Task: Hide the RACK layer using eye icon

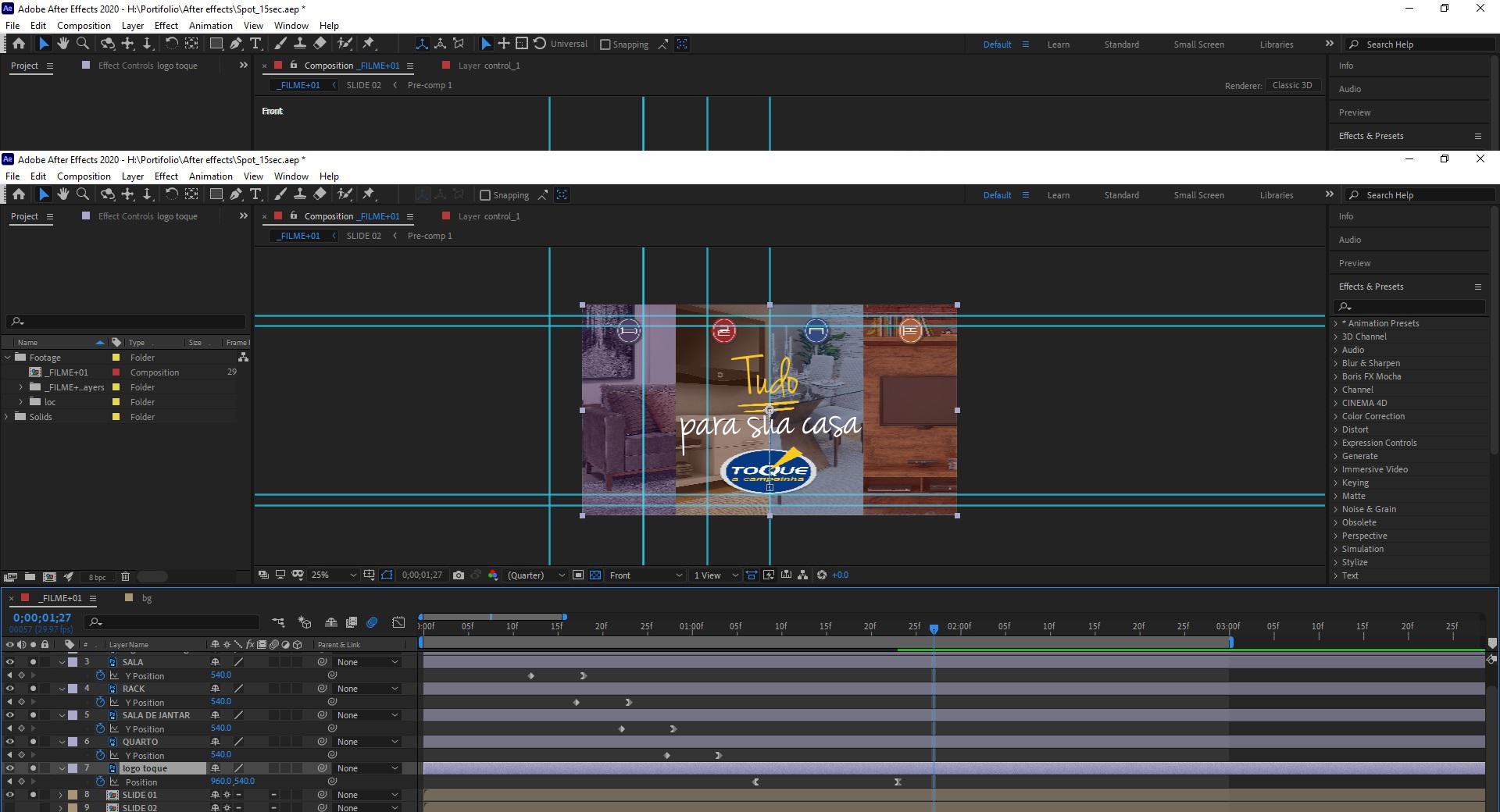Action: coord(10,689)
